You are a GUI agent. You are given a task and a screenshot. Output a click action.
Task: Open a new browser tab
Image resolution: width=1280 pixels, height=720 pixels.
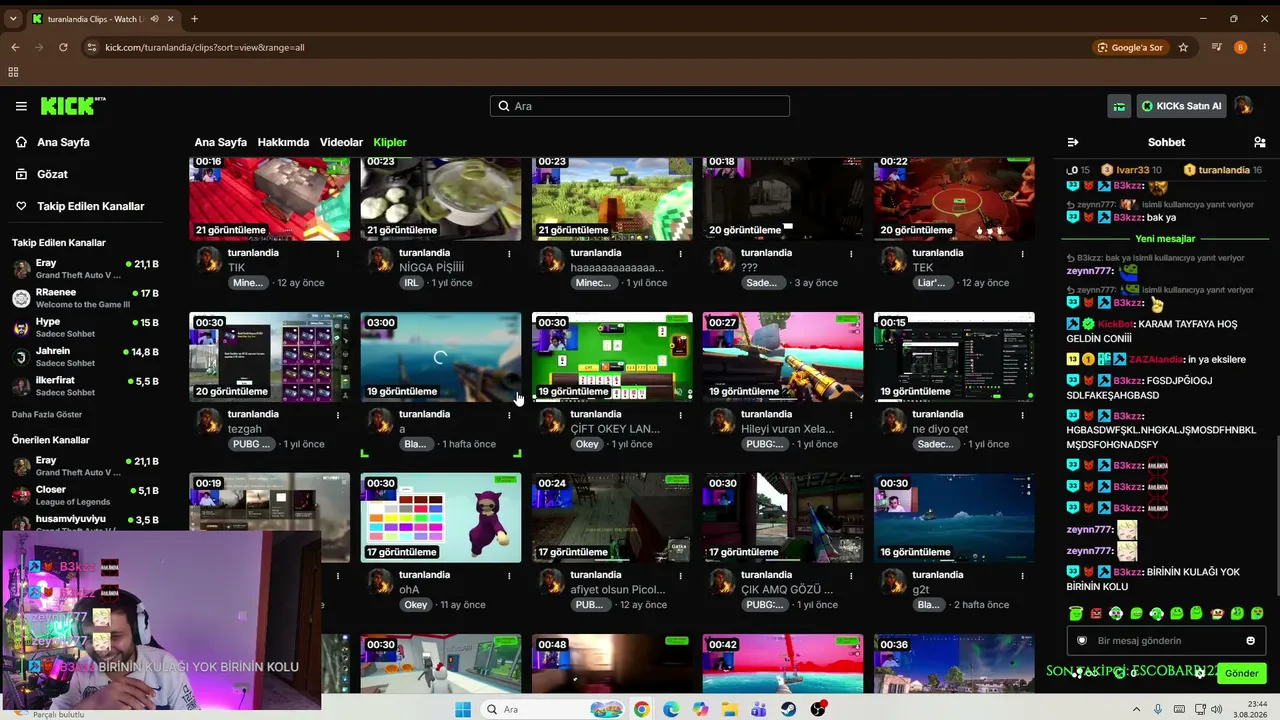coord(194,18)
